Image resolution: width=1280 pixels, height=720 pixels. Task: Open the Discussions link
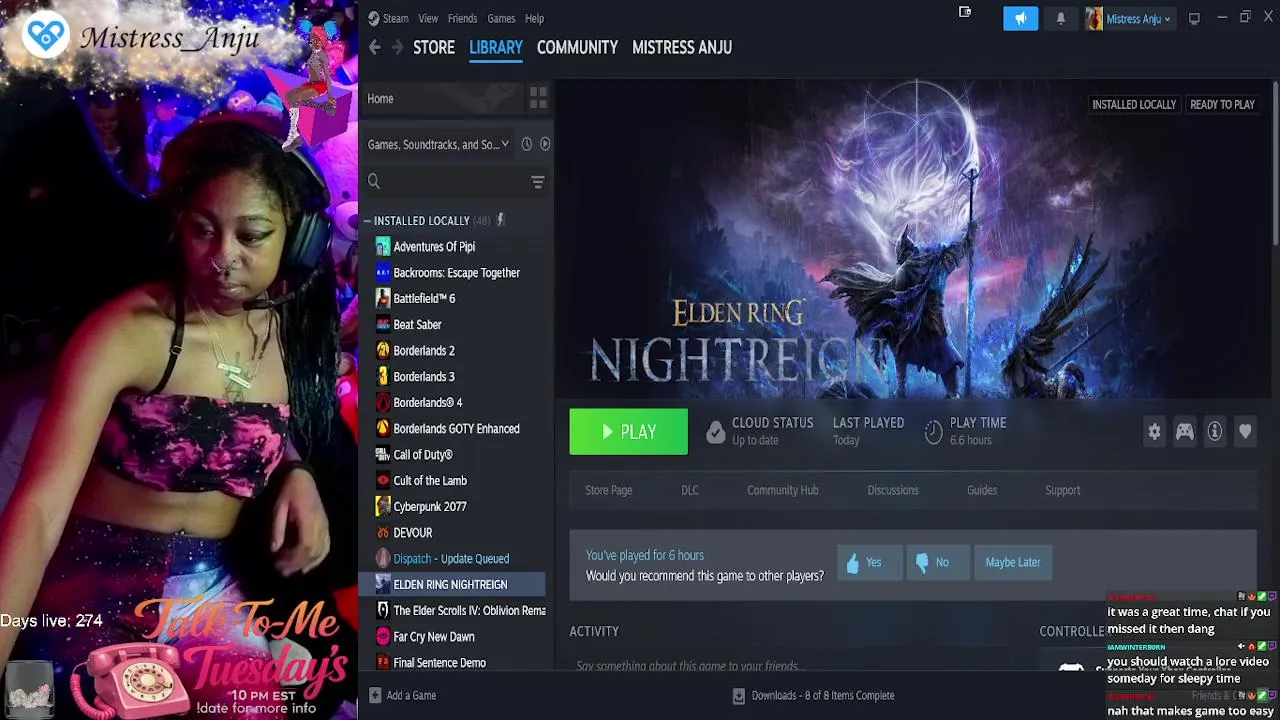[x=893, y=490]
